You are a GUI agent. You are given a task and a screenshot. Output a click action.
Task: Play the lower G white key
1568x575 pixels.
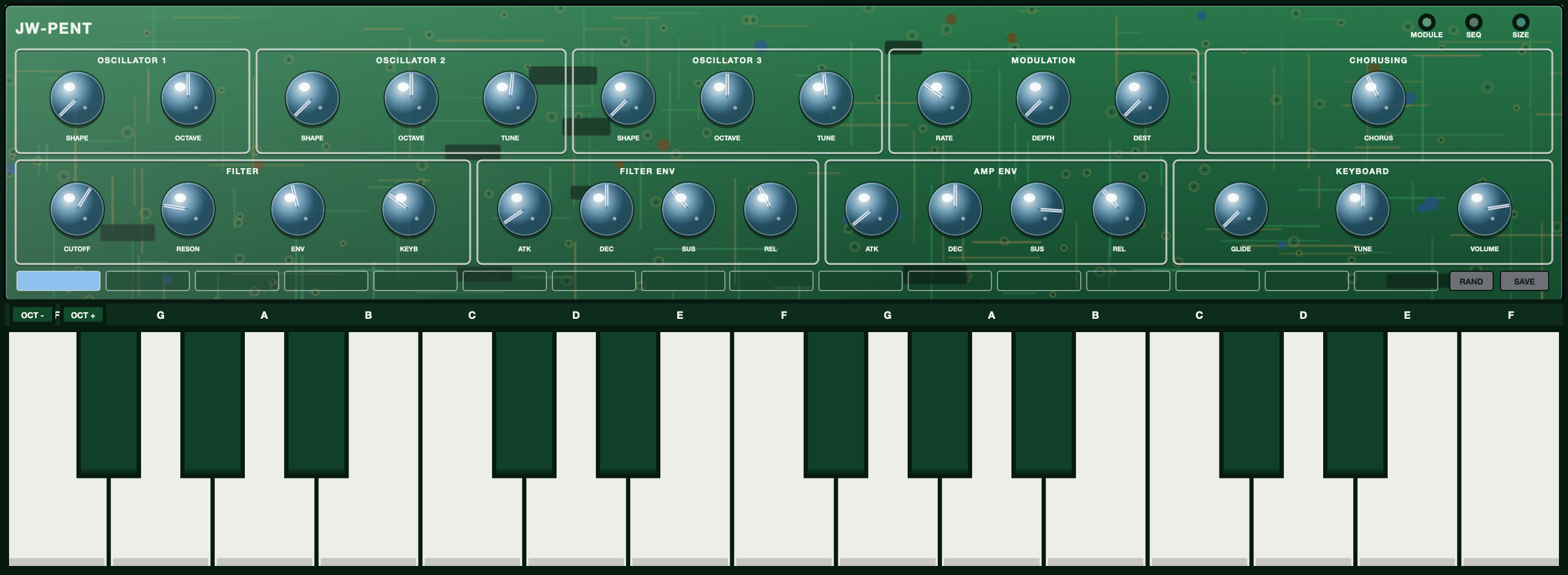tap(160, 523)
